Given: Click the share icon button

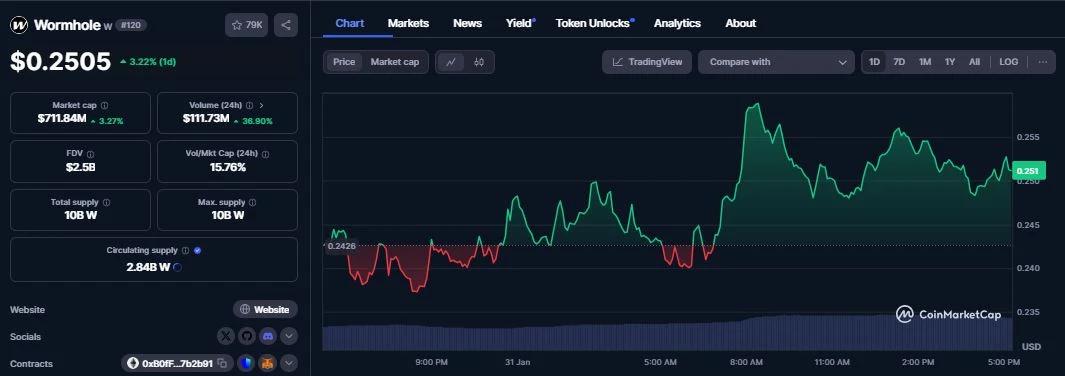Looking at the screenshot, I should (286, 25).
